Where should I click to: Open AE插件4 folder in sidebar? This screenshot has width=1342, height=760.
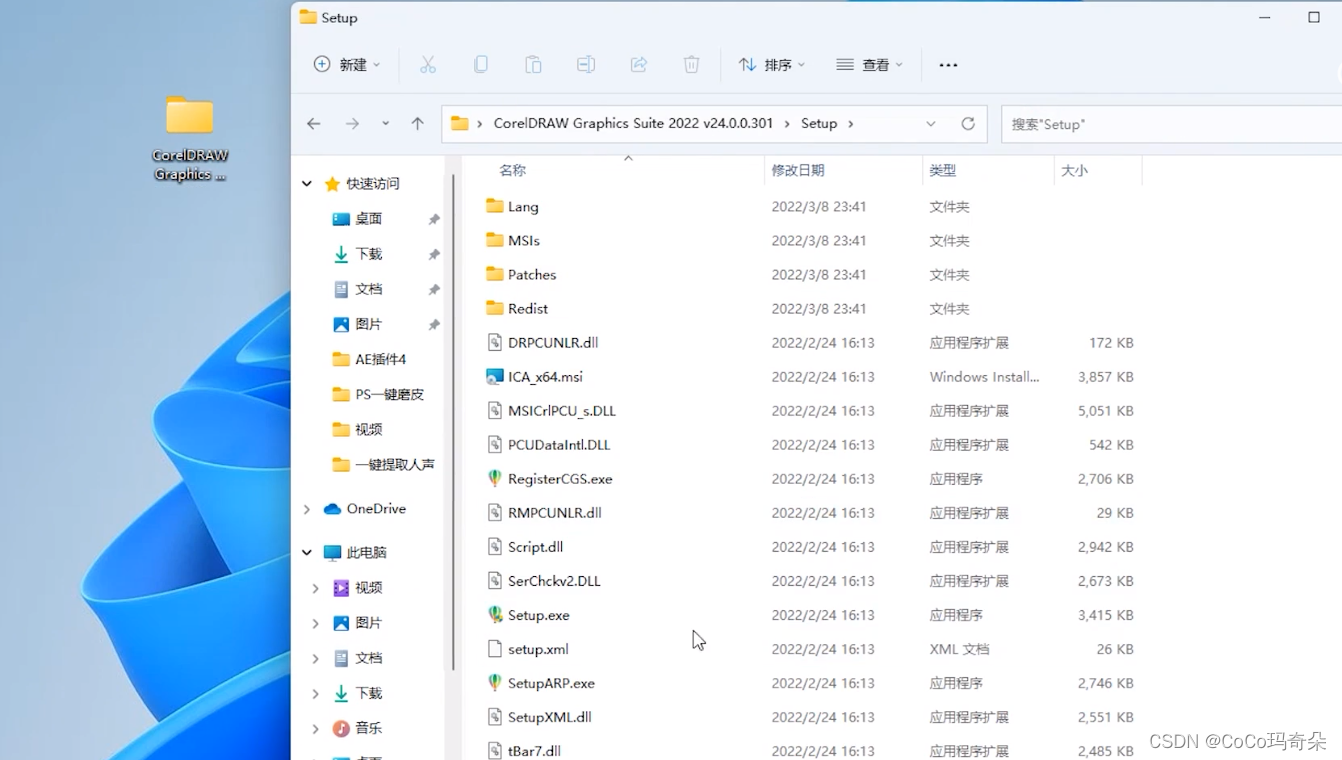(370, 359)
